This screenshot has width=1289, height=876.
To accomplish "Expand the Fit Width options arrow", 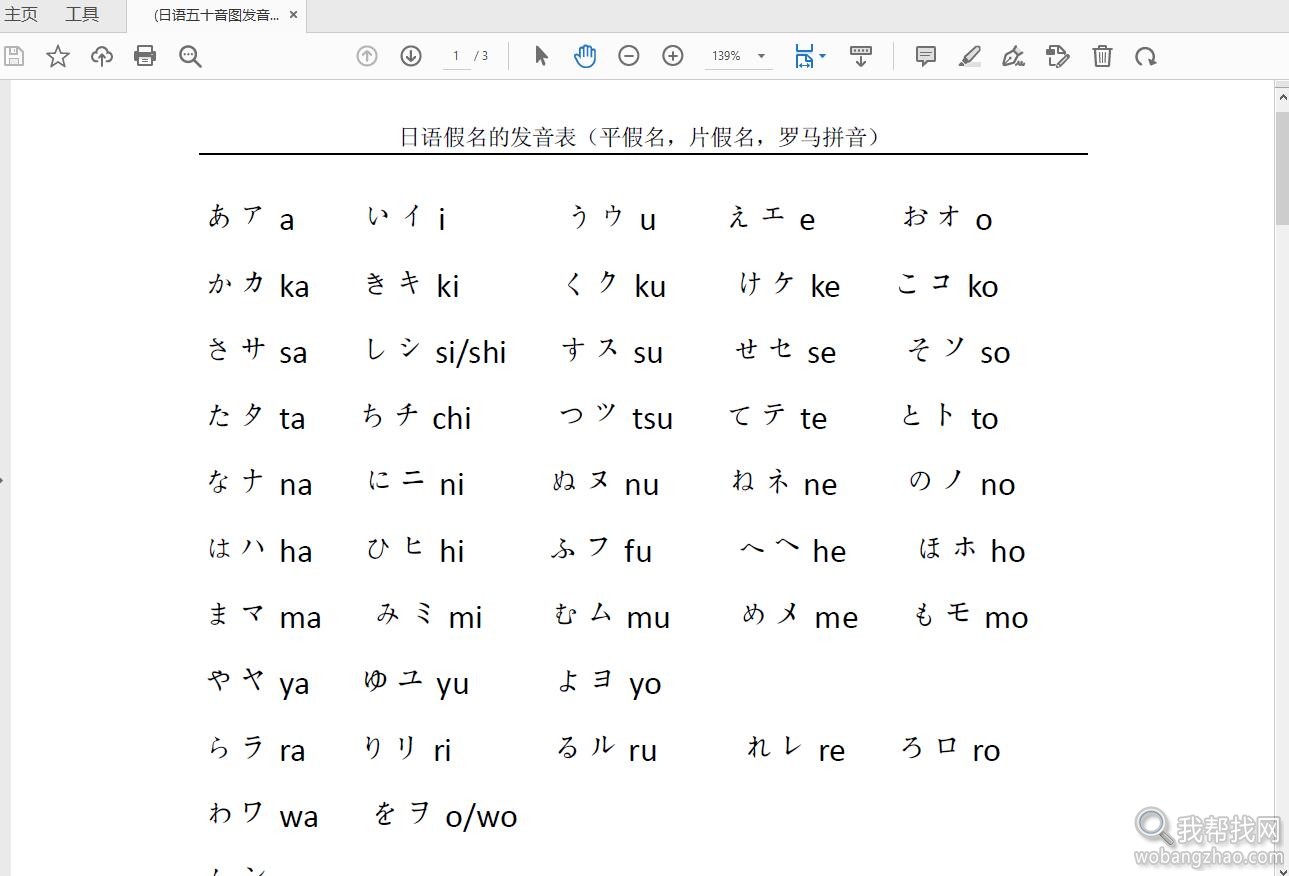I will [822, 56].
